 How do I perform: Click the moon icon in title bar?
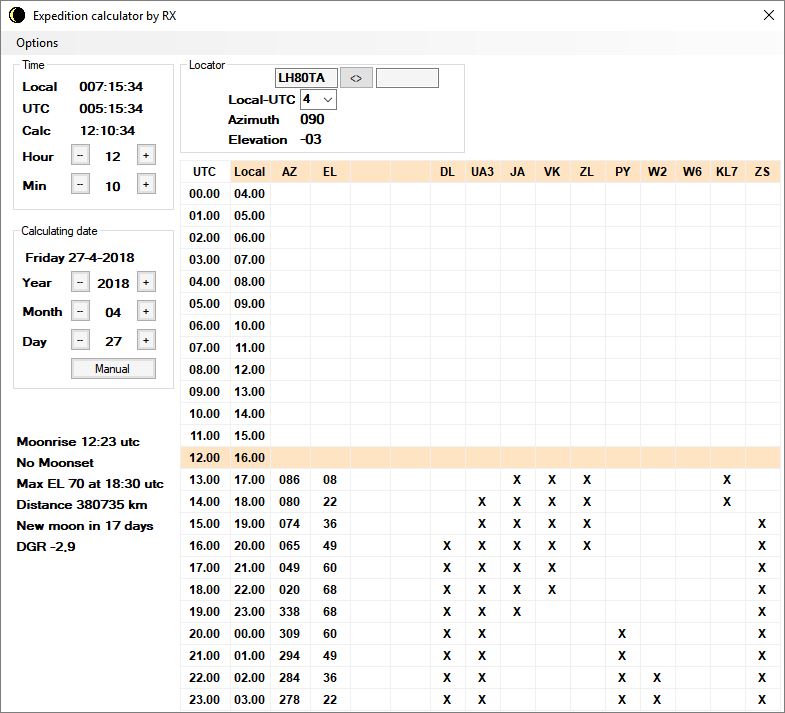point(17,16)
